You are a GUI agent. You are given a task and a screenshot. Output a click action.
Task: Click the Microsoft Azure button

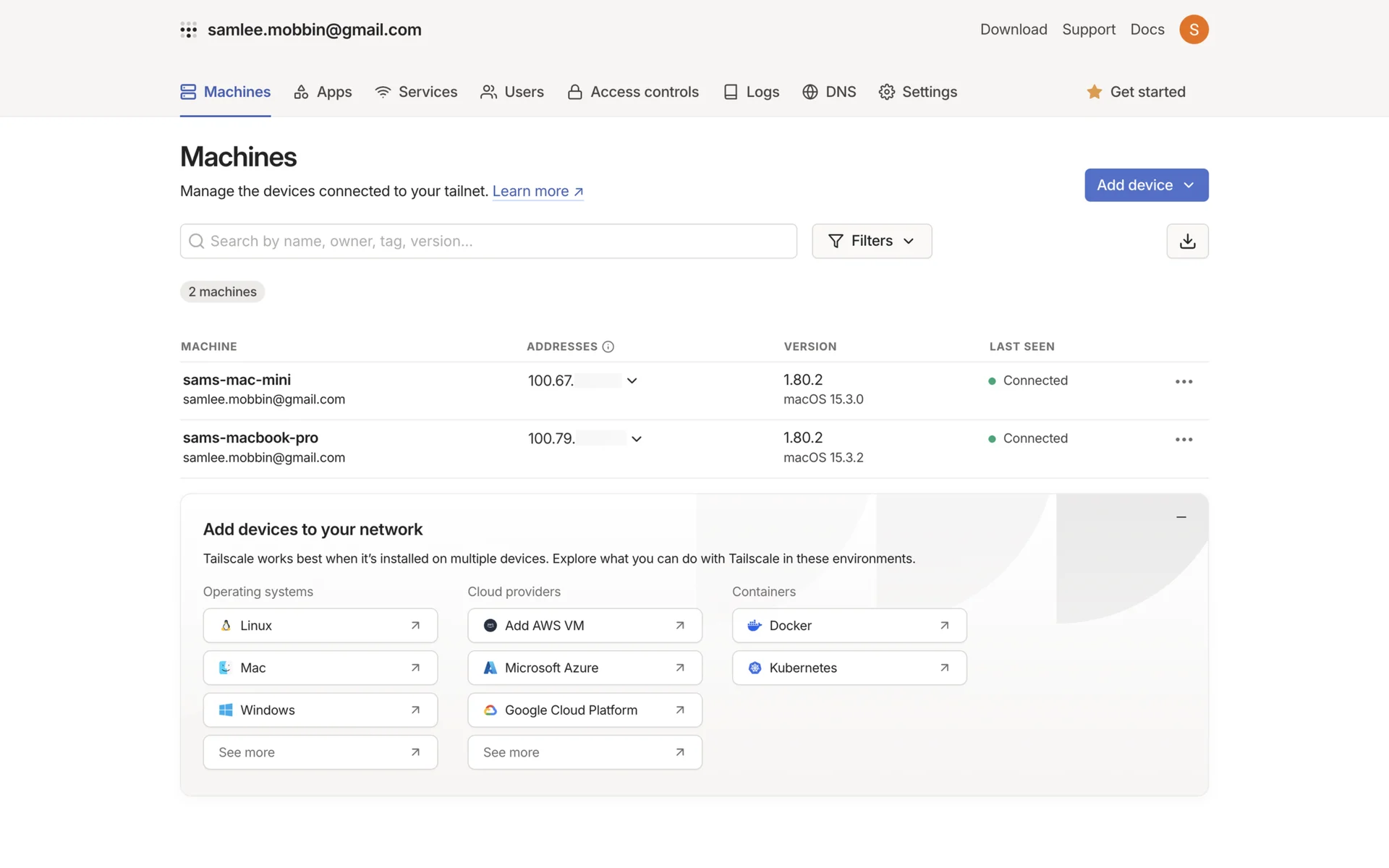[x=585, y=668]
